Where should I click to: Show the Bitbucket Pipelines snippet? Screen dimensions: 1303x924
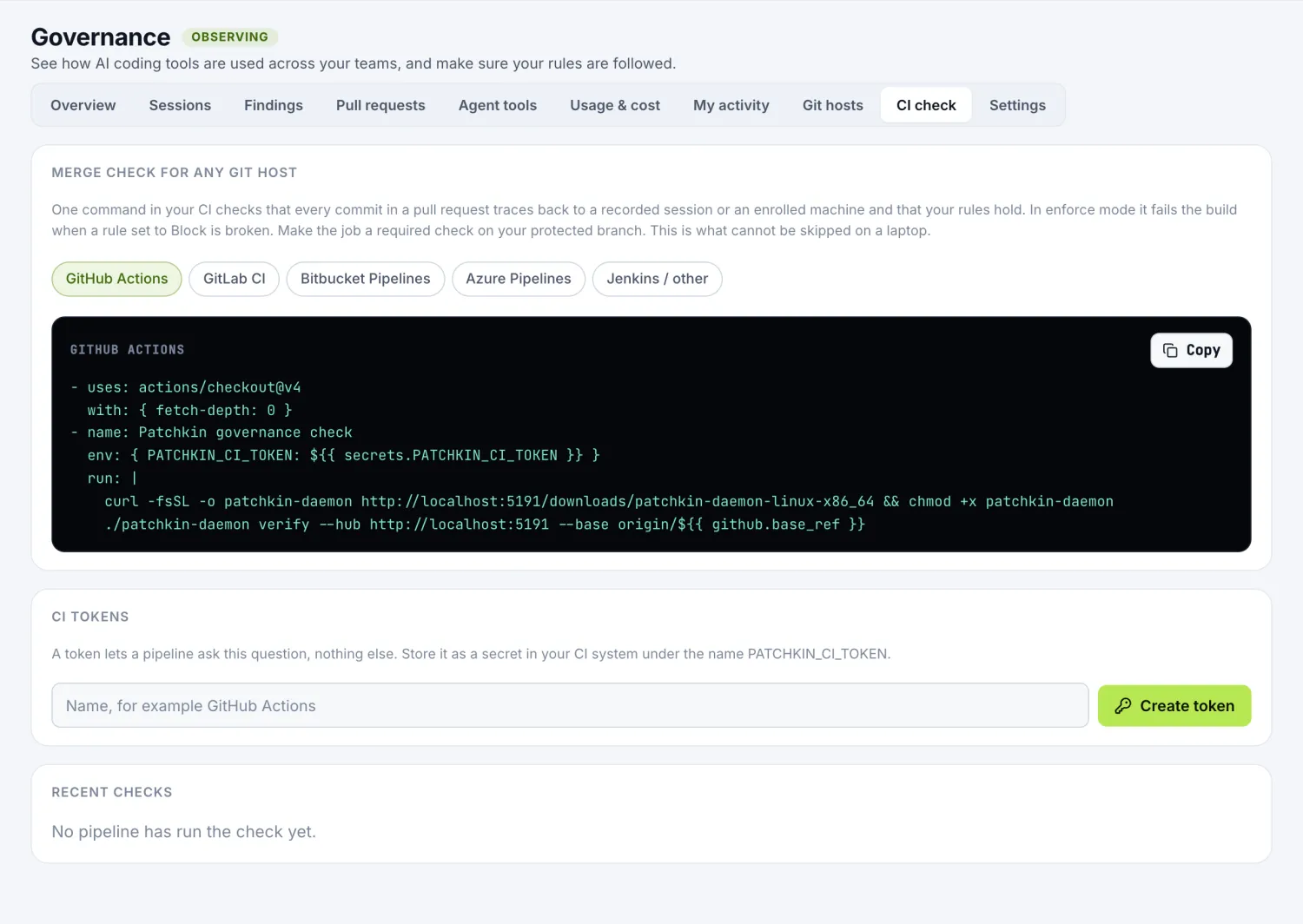(x=366, y=279)
